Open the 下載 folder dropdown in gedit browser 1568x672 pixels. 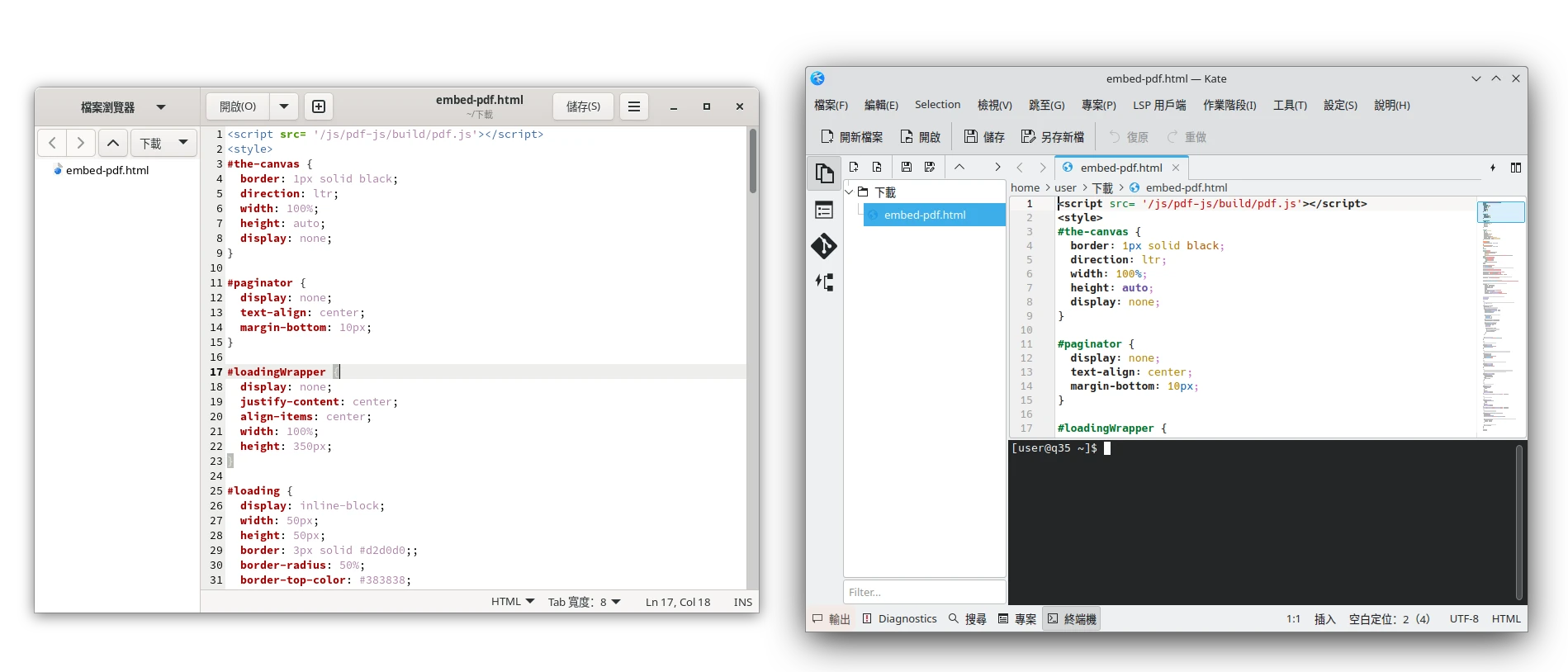(x=163, y=143)
